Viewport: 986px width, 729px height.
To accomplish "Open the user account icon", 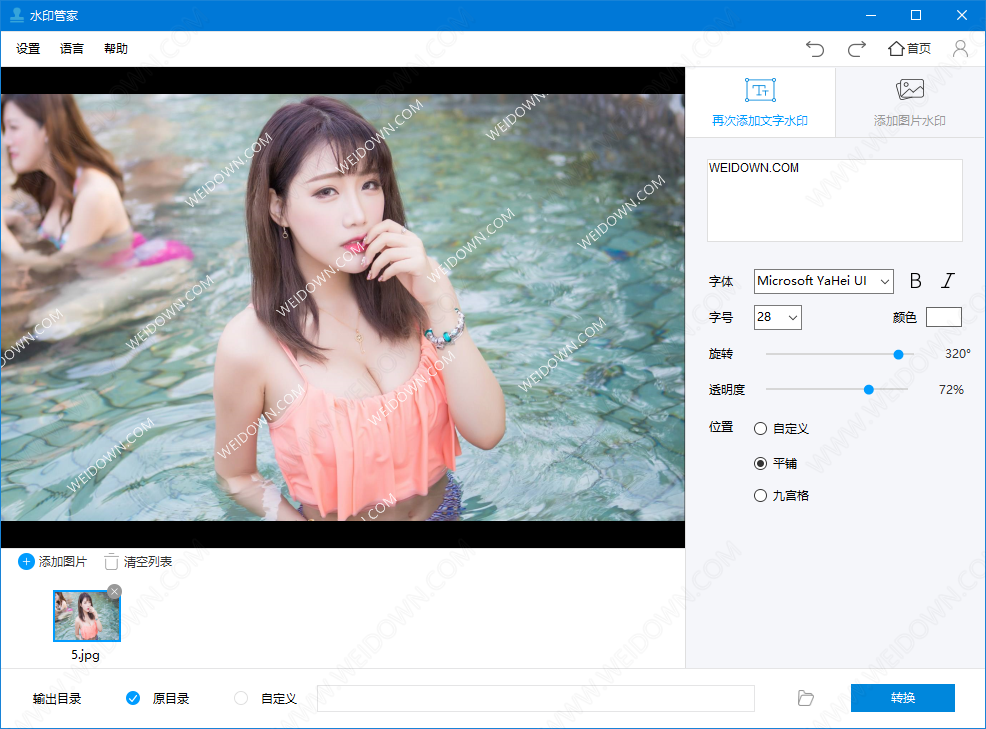I will point(960,48).
